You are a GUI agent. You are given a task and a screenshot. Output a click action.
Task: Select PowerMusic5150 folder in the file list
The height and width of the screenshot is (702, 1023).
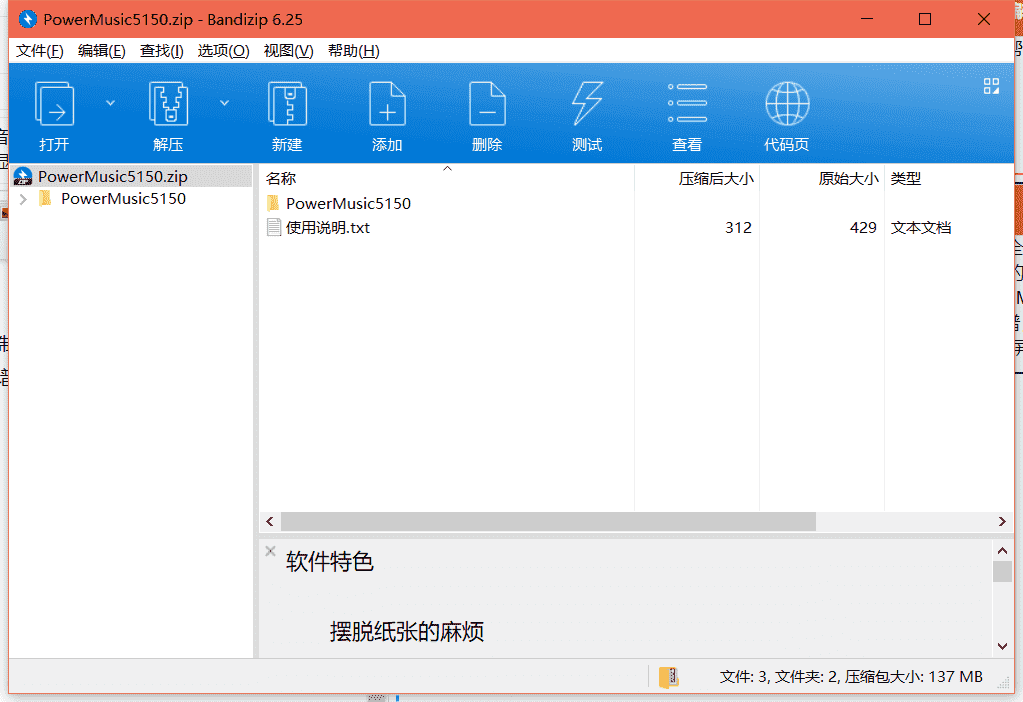[x=348, y=204]
